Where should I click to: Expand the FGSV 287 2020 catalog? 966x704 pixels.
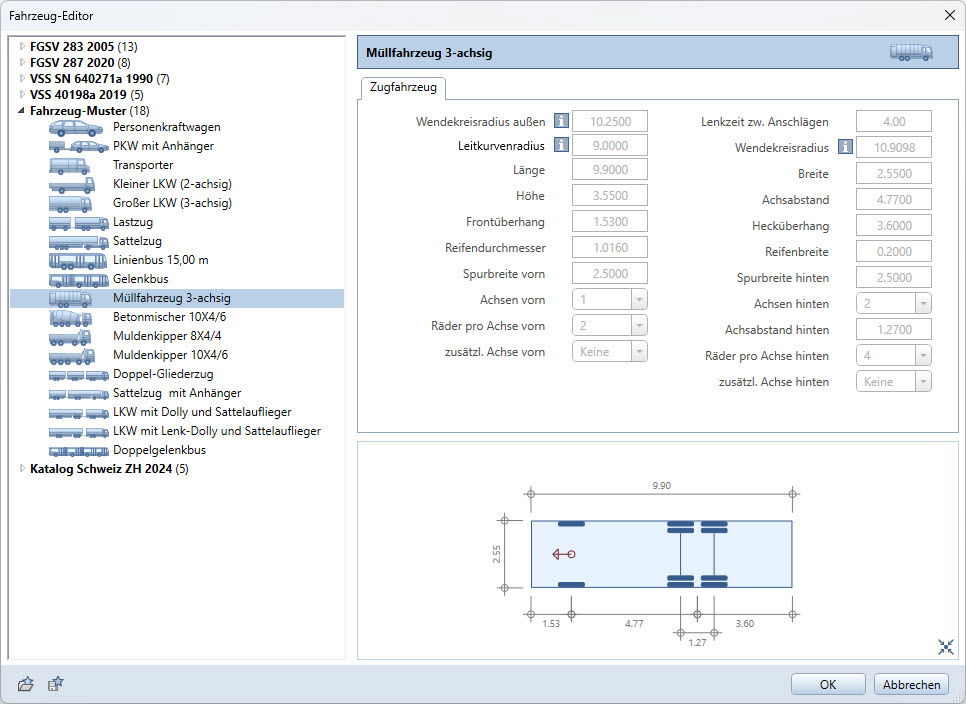point(22,62)
